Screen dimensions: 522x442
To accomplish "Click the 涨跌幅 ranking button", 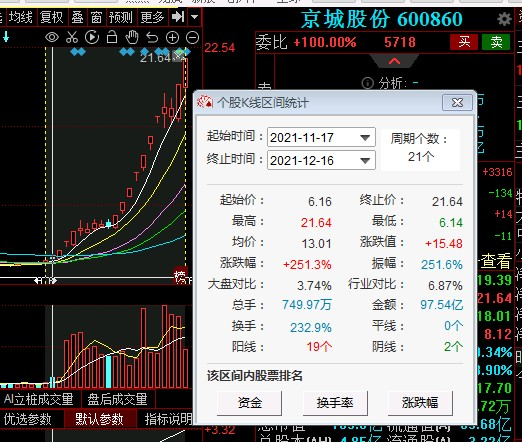I will point(420,403).
